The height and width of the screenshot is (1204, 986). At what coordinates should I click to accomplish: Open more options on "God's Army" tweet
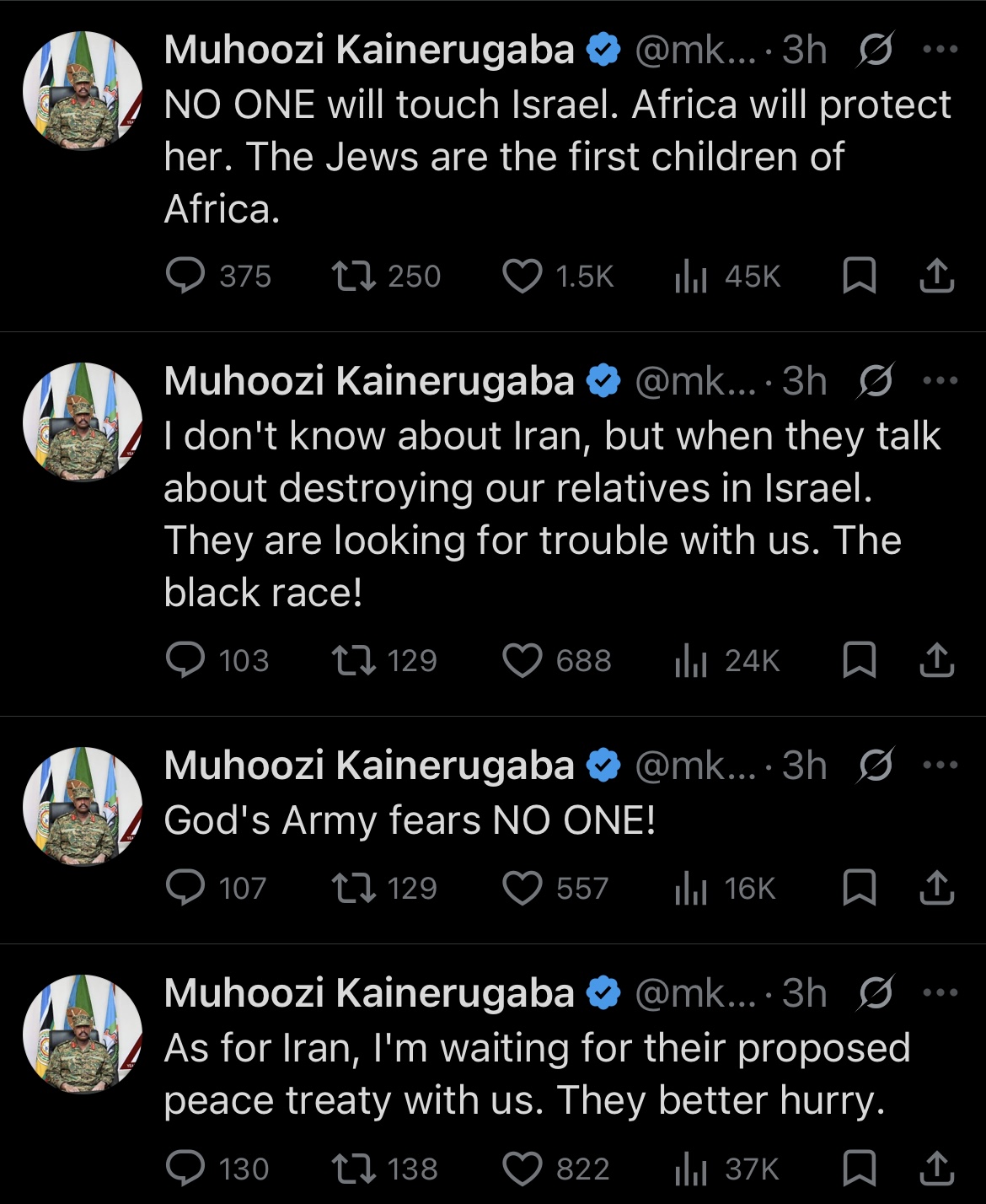[940, 766]
